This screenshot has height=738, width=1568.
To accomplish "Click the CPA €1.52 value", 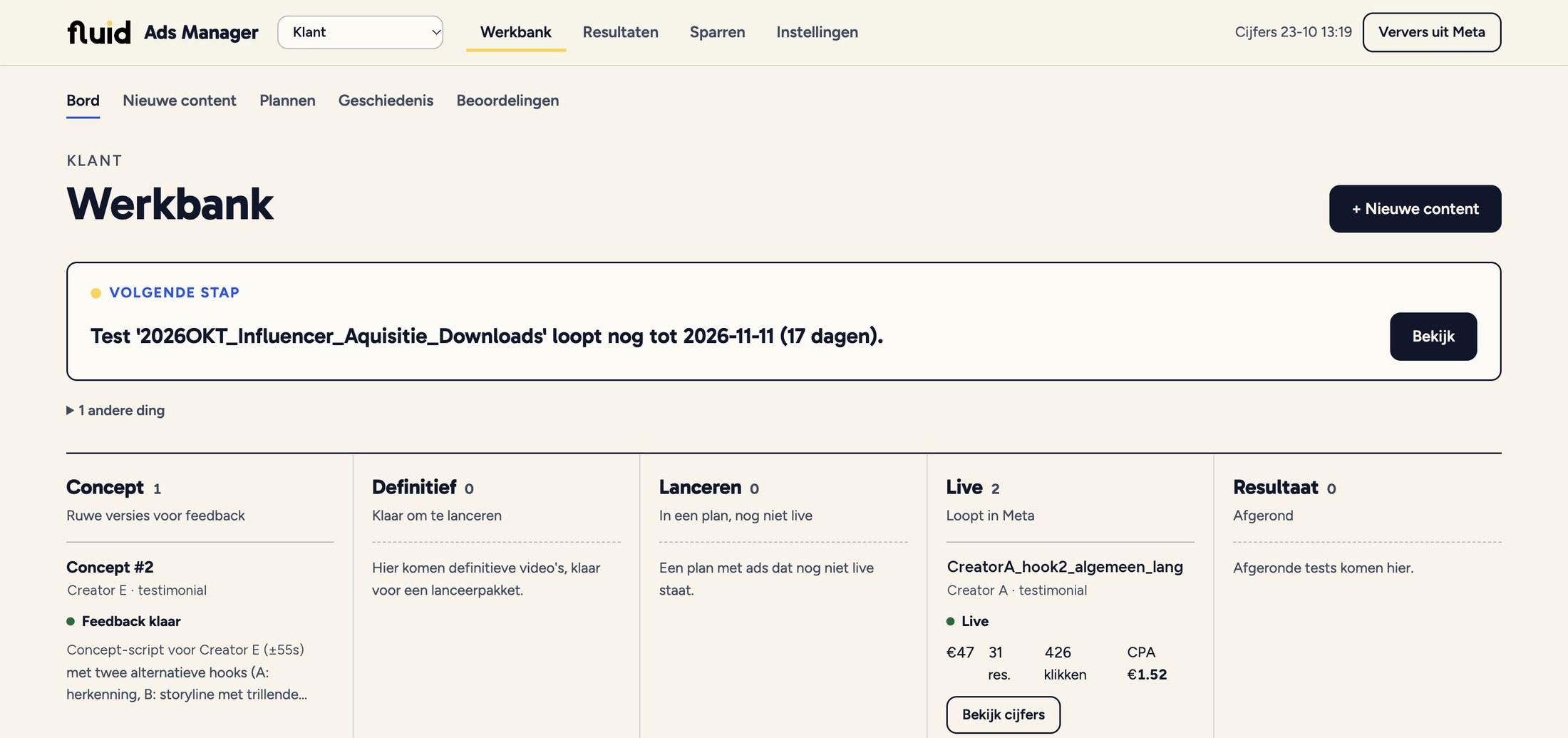I will tap(1147, 663).
